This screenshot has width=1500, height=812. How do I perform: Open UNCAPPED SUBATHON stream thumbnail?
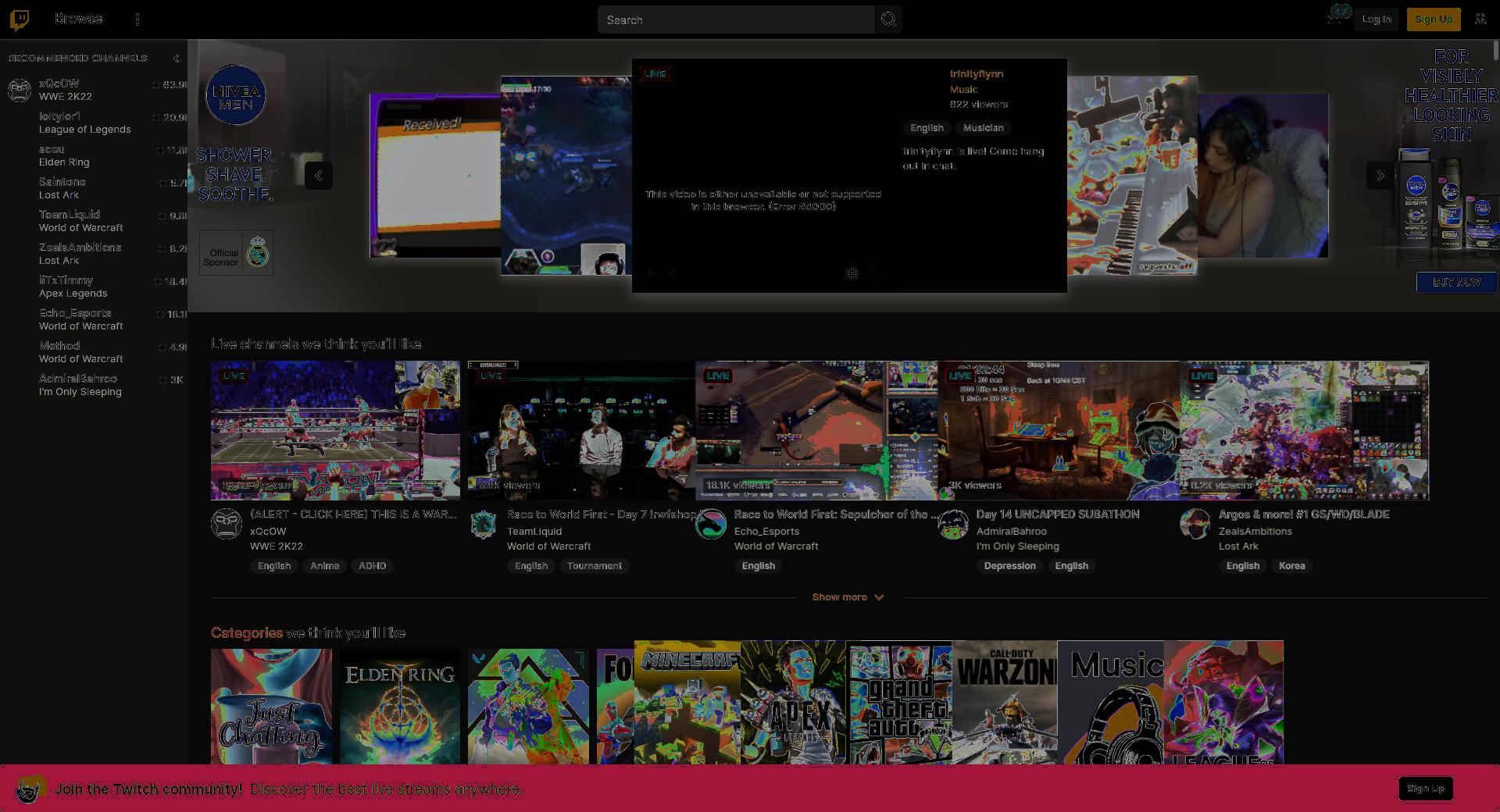(x=1059, y=430)
